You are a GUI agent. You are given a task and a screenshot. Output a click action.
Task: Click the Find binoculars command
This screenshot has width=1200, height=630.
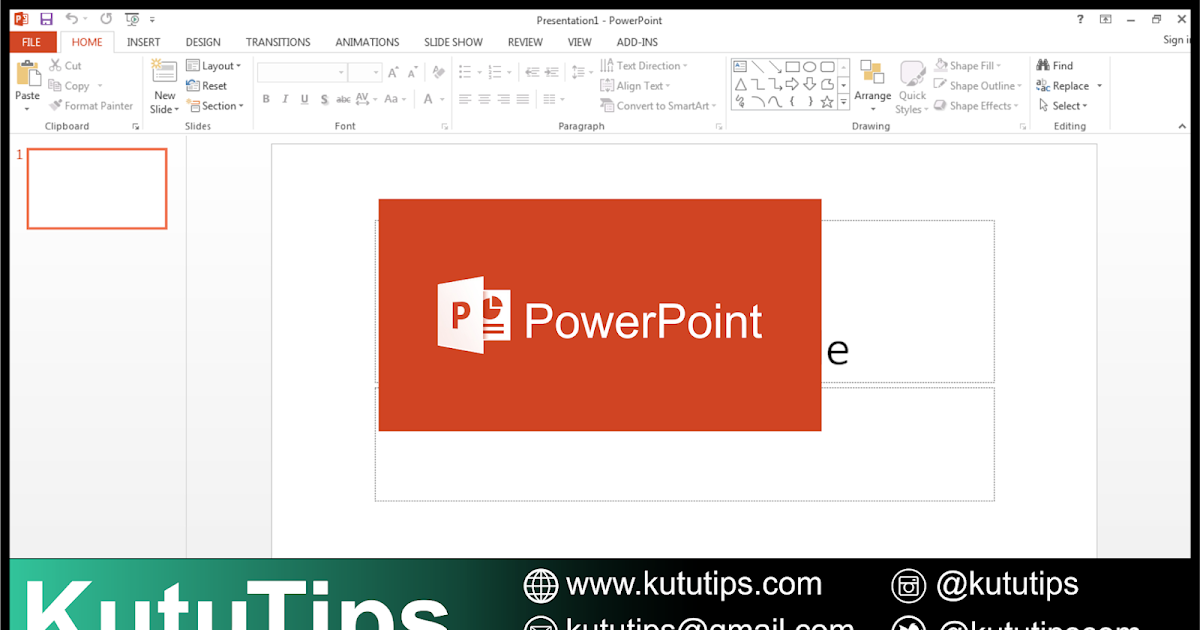point(1055,66)
